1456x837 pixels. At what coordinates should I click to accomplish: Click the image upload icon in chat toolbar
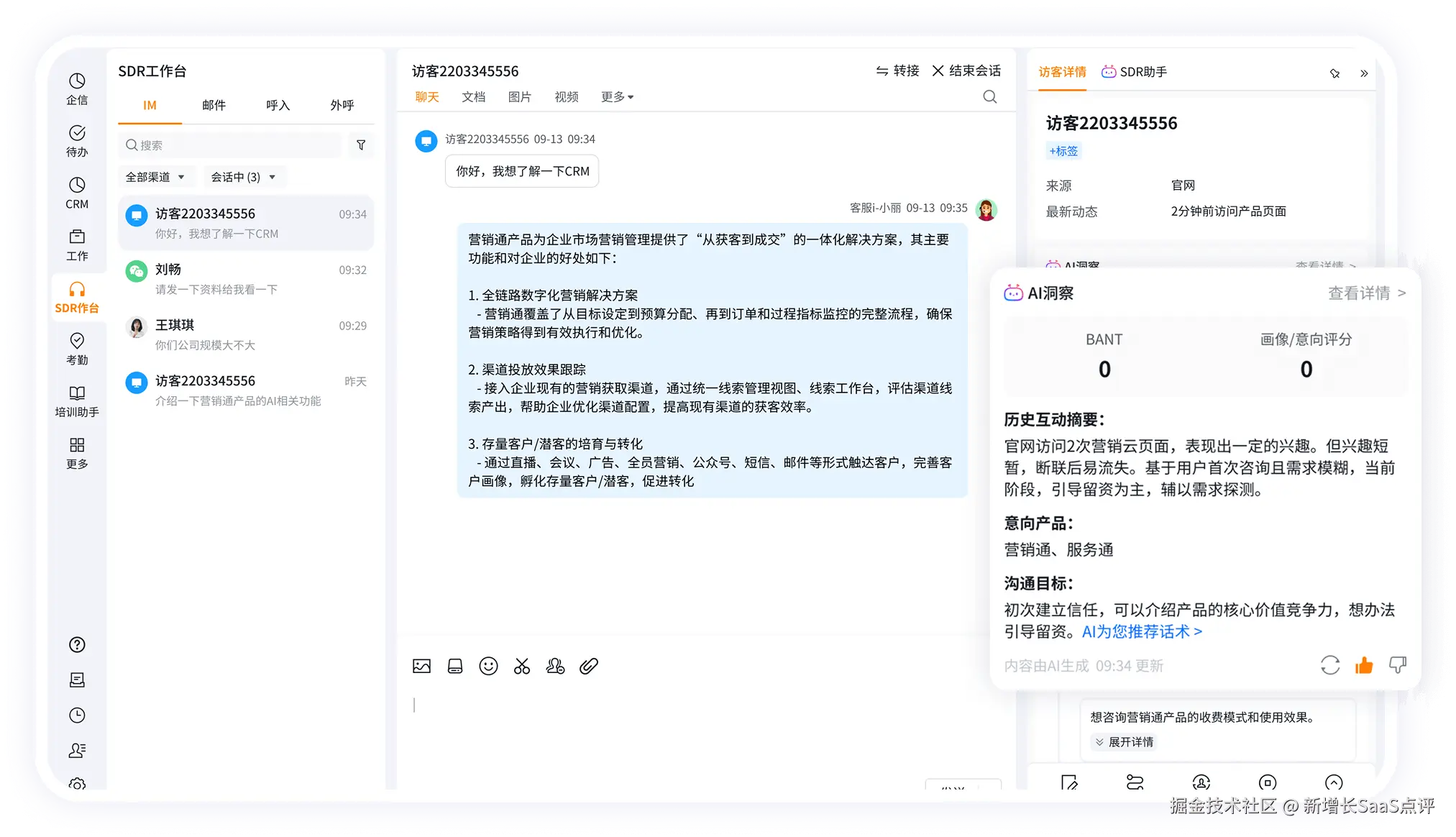click(x=422, y=667)
